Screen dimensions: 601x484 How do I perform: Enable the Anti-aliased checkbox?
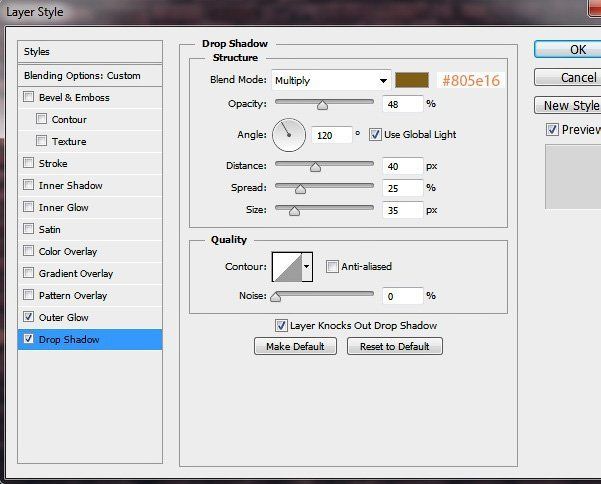[333, 267]
